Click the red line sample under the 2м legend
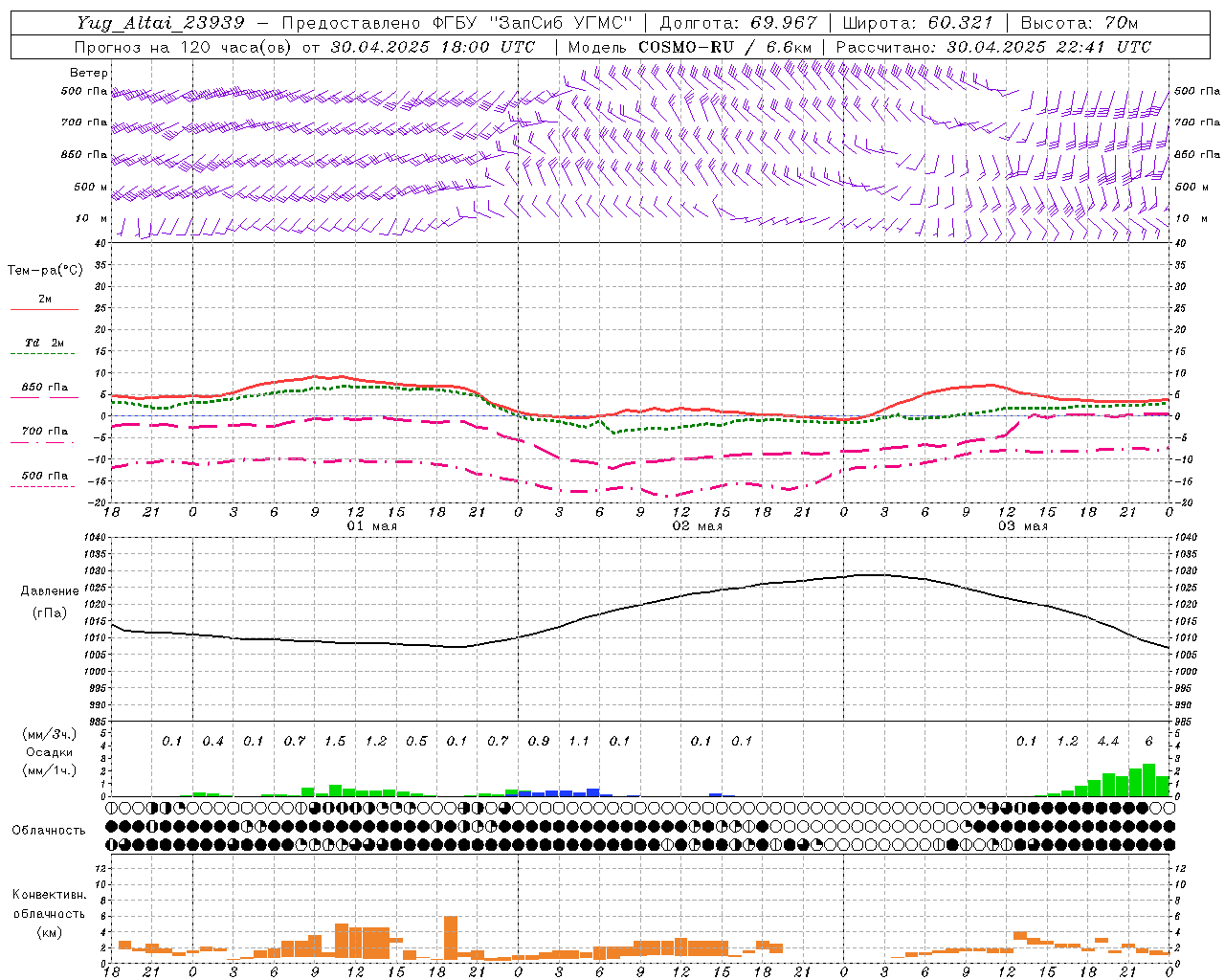The height and width of the screenshot is (980, 1225). coord(44,309)
